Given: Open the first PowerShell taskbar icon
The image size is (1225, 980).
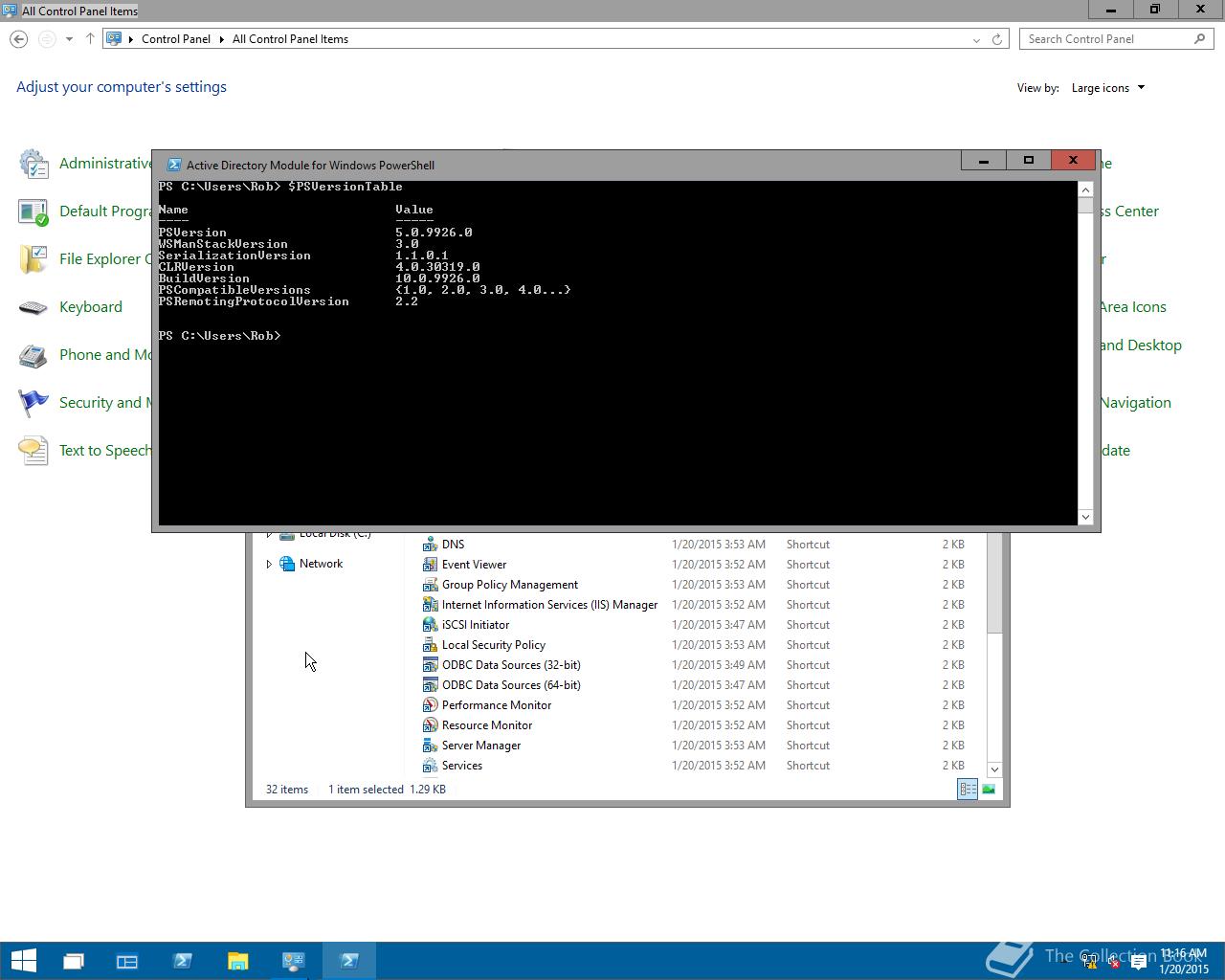Looking at the screenshot, I should tap(183, 961).
